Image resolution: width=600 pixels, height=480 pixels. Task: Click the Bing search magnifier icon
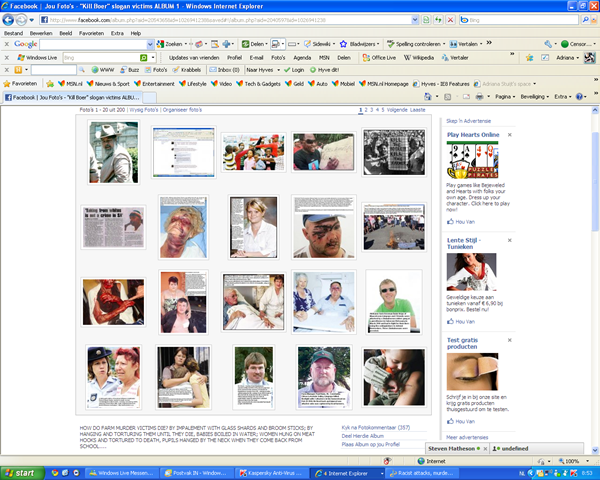coord(585,20)
